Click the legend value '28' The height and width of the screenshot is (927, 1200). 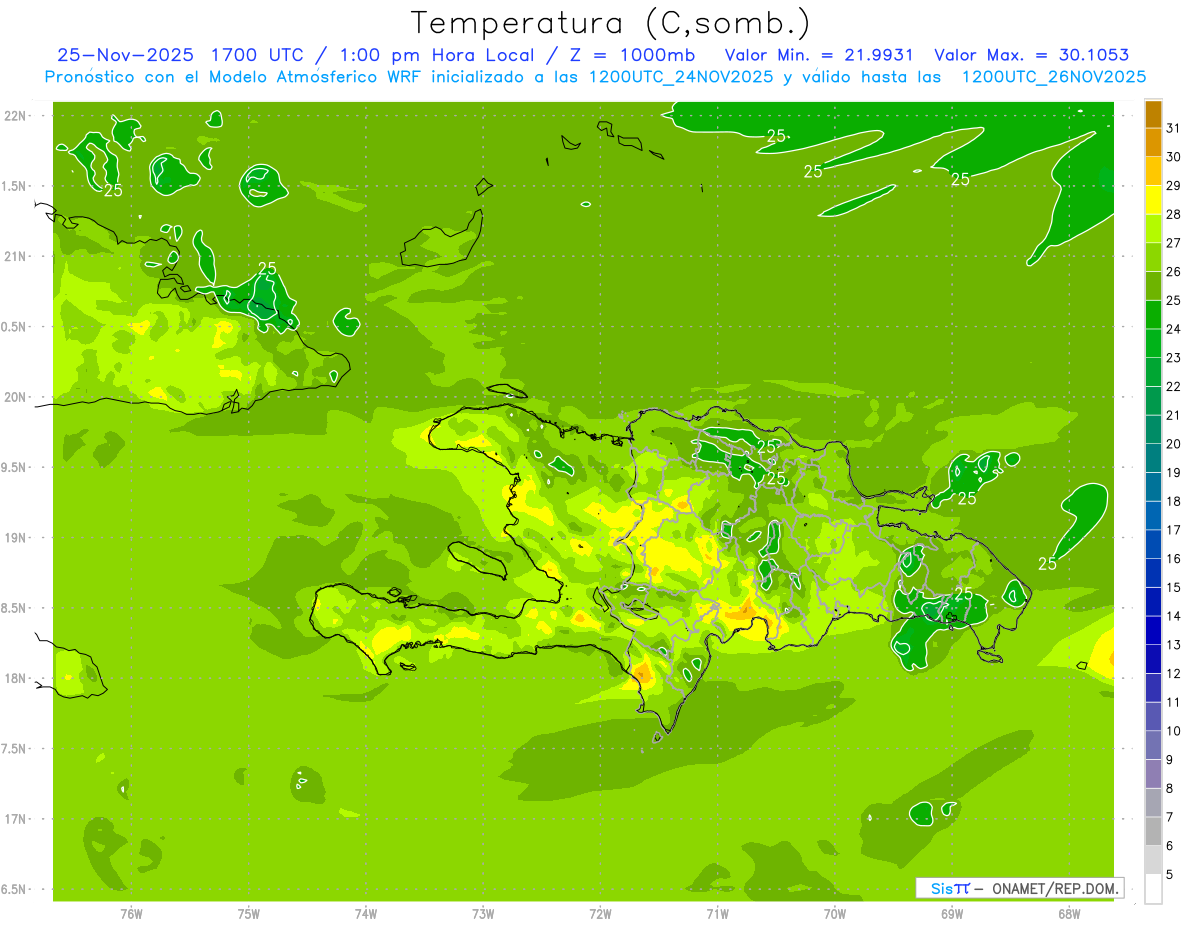[1174, 214]
